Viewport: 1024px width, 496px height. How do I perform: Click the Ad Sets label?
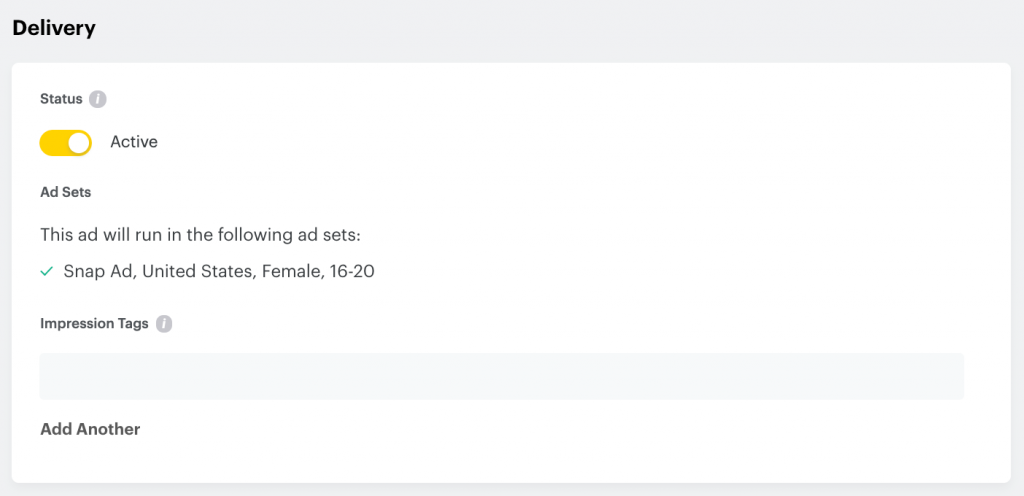pyautogui.click(x=66, y=193)
